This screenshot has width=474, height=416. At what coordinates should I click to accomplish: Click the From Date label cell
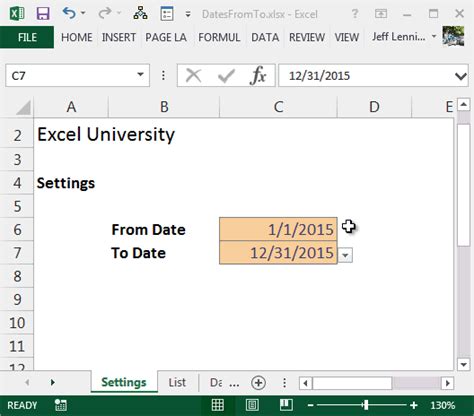[x=148, y=230]
